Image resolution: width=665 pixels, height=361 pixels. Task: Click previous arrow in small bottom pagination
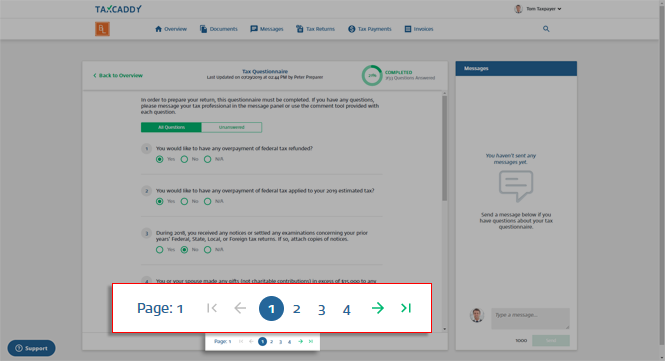click(251, 341)
